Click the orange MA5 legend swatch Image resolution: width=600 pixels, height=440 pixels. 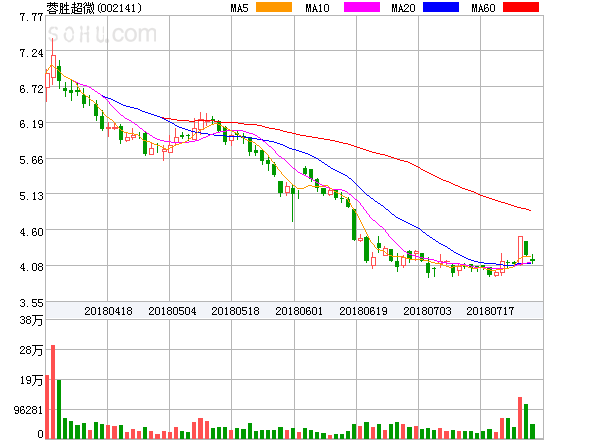[274, 7]
